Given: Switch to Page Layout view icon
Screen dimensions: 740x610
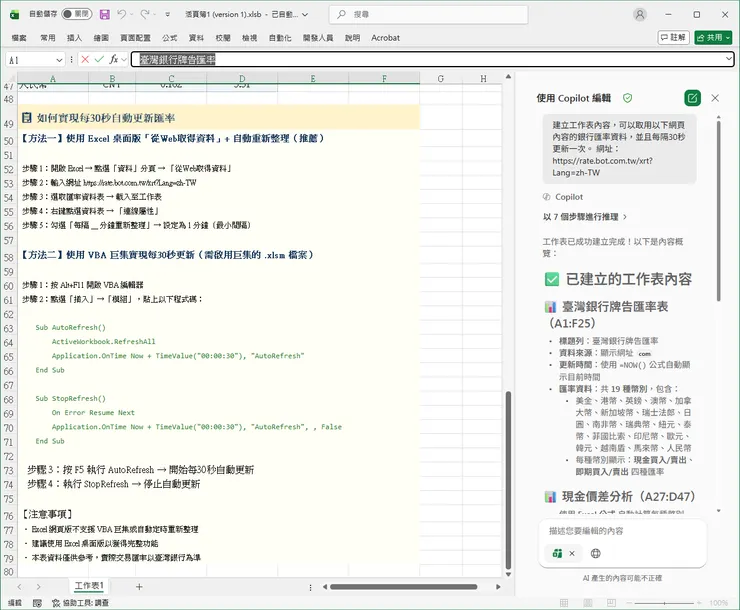Looking at the screenshot, I should point(588,603).
